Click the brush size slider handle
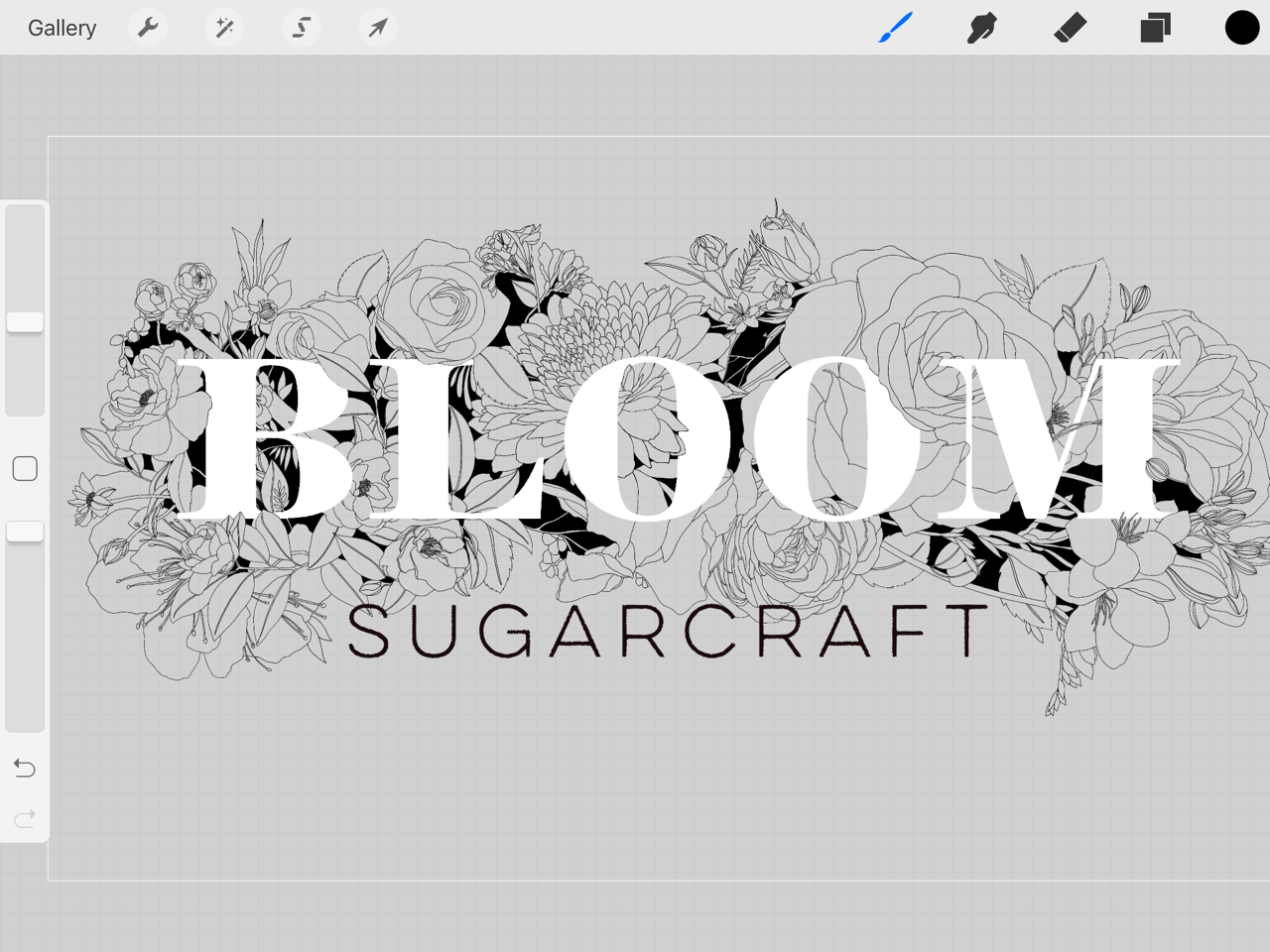 point(25,321)
